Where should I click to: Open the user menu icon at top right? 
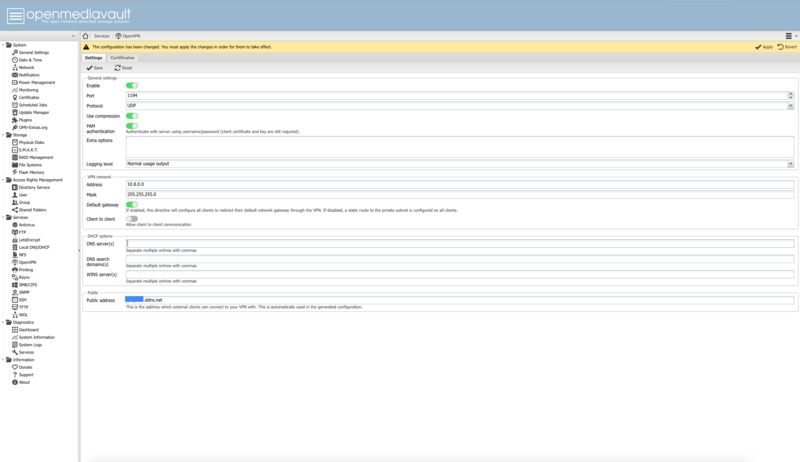789,36
